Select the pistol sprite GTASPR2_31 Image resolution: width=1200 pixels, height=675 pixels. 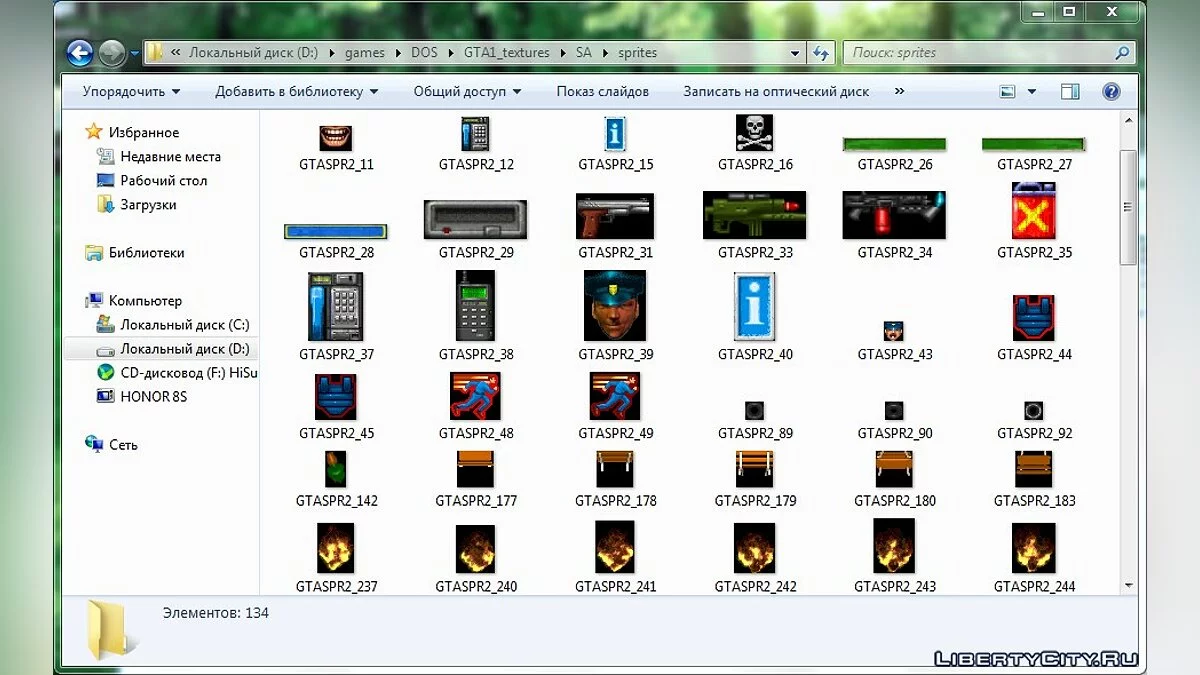click(x=615, y=216)
